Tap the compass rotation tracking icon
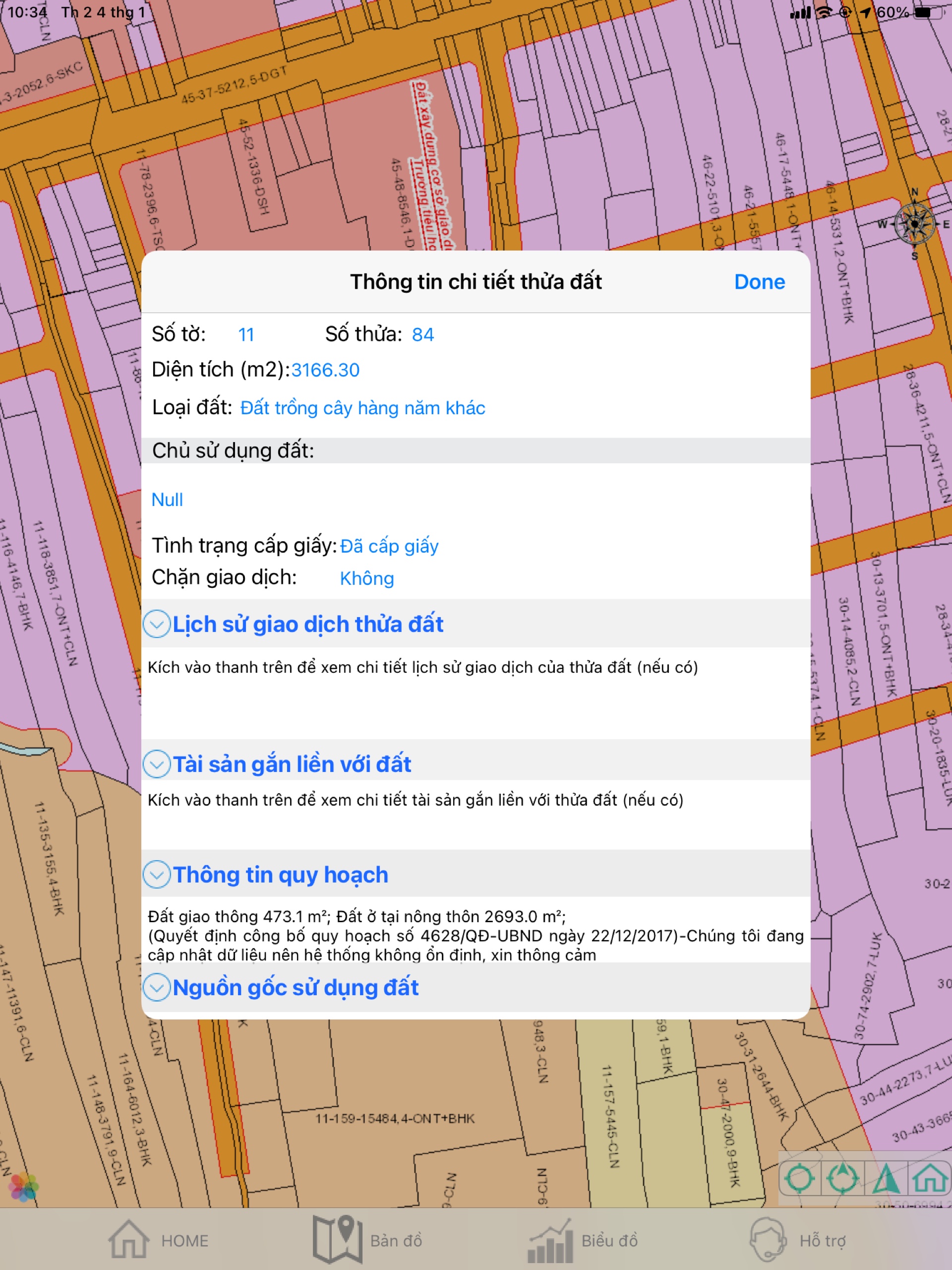952x1270 pixels. pyautogui.click(x=842, y=1179)
